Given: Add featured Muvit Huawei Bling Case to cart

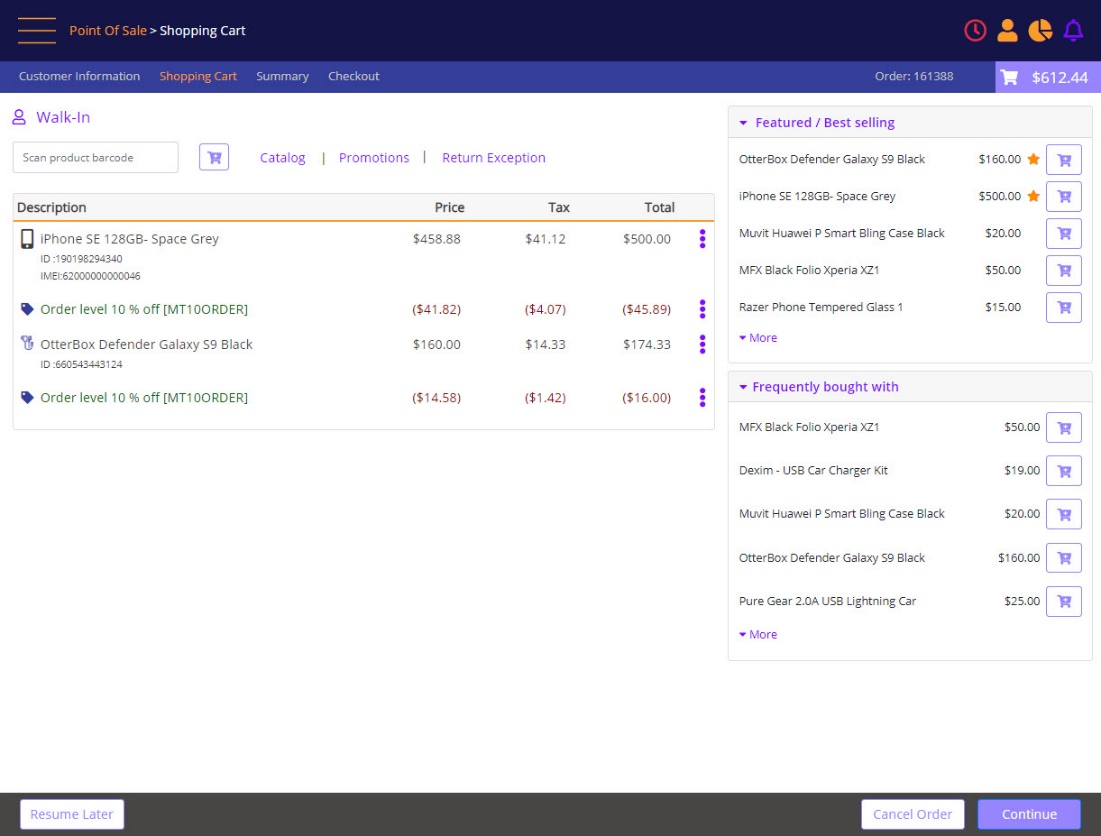Looking at the screenshot, I should tap(1064, 233).
